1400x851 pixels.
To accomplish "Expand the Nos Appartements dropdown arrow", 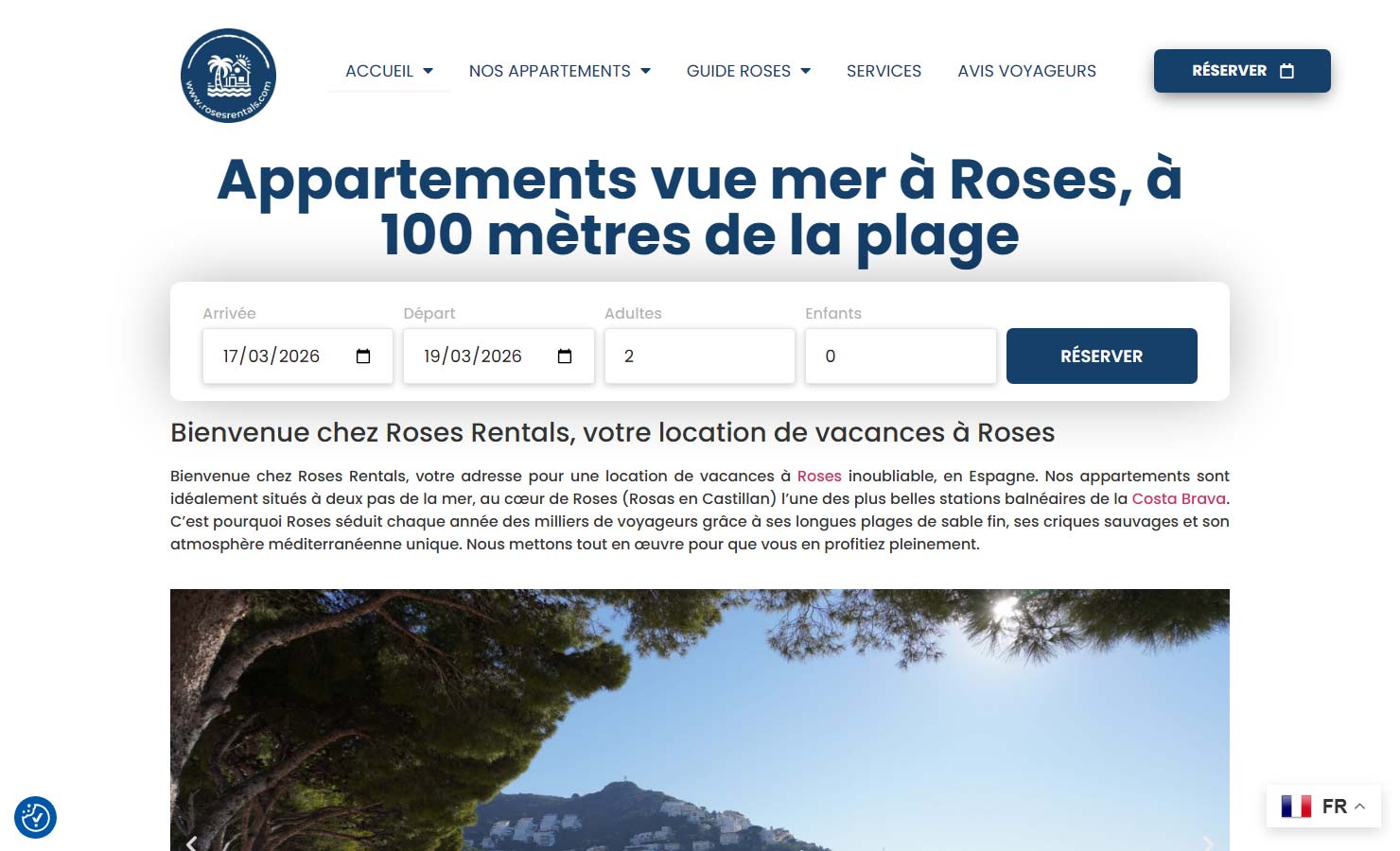I will 646,71.
